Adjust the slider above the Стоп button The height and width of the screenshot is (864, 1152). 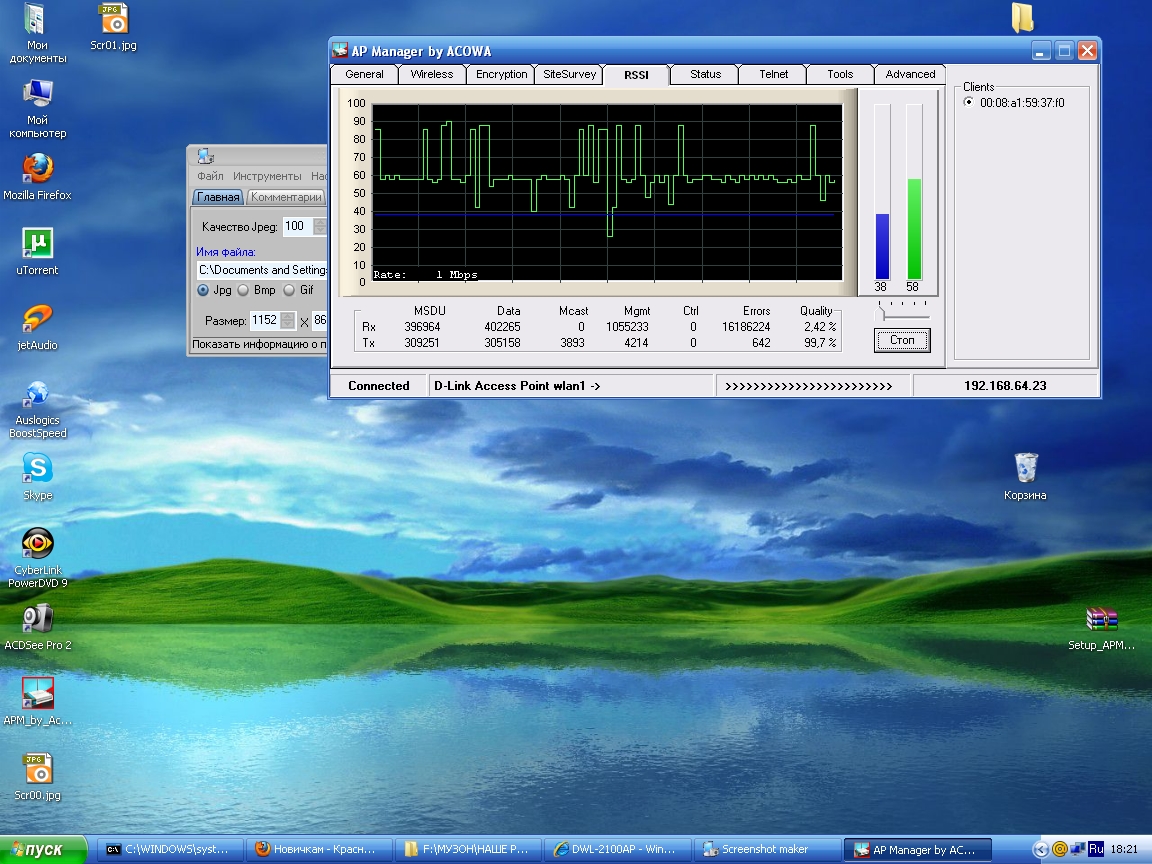(x=881, y=314)
